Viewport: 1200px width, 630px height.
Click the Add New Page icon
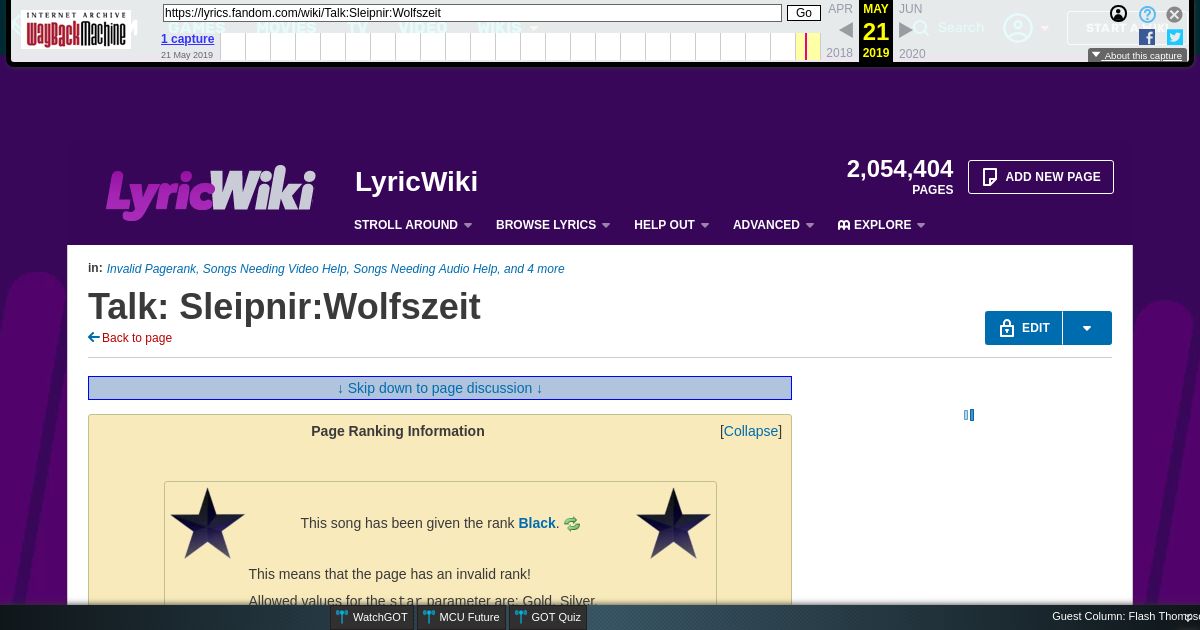point(990,177)
